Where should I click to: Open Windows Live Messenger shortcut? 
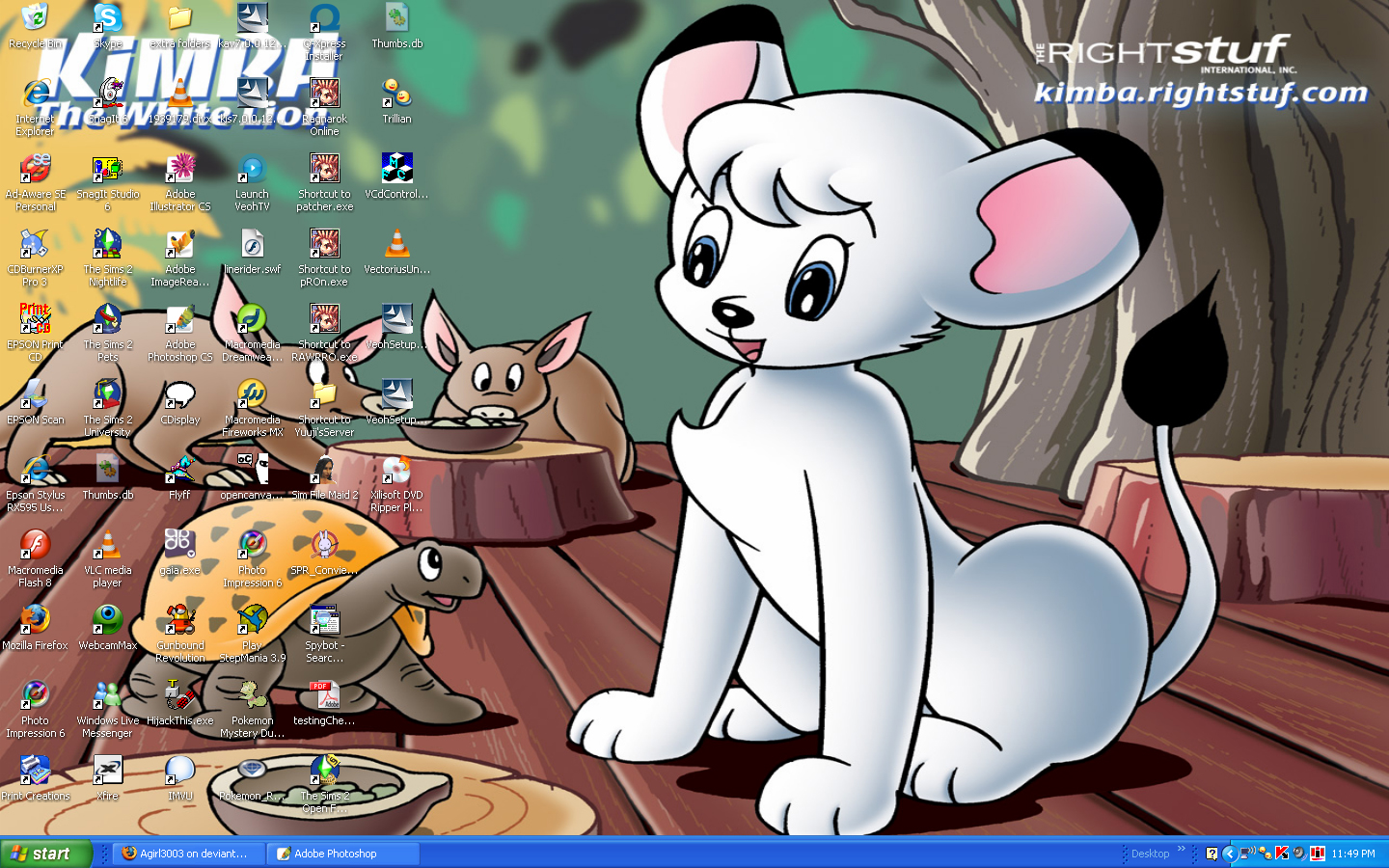[107, 709]
